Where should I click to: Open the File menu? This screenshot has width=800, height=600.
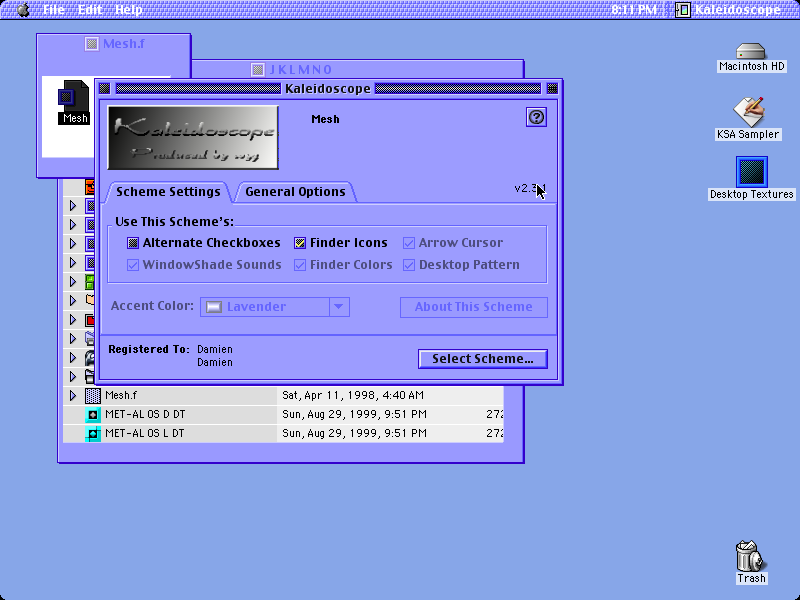[54, 10]
